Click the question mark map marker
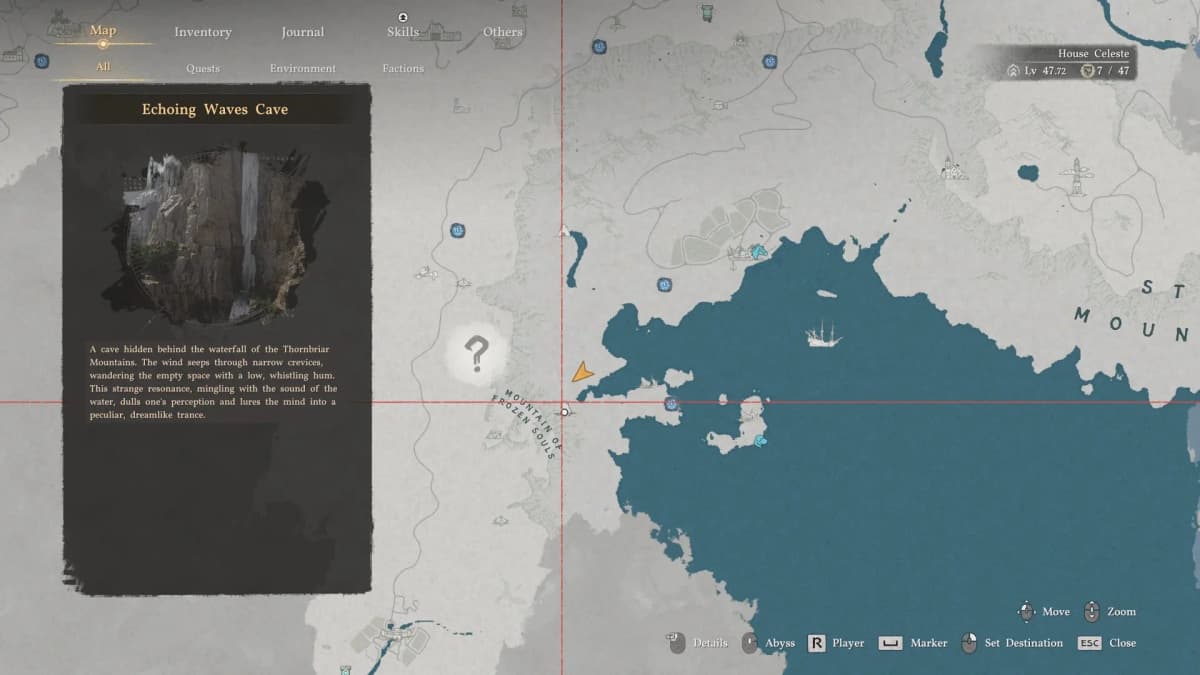This screenshot has height=675, width=1200. pos(477,353)
